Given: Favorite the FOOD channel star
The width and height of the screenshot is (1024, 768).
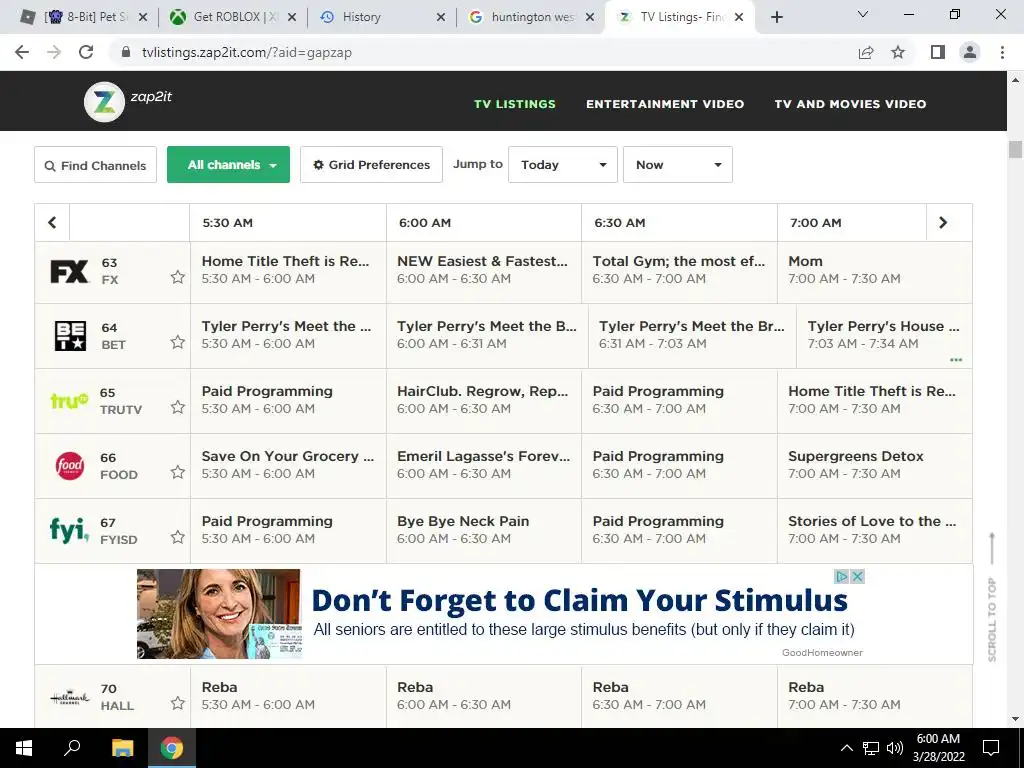Looking at the screenshot, I should (x=178, y=472).
